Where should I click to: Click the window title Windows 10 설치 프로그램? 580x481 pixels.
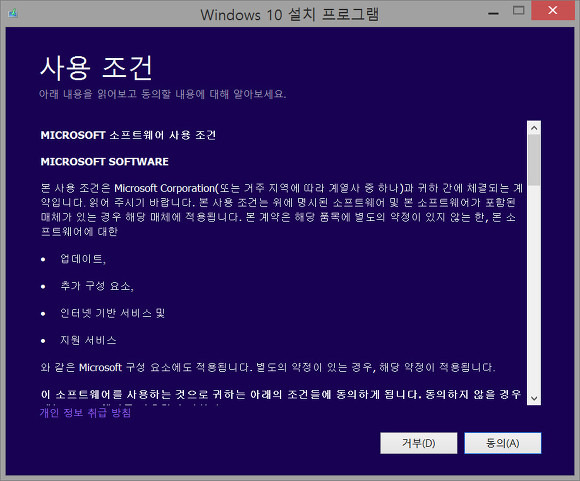coord(290,15)
